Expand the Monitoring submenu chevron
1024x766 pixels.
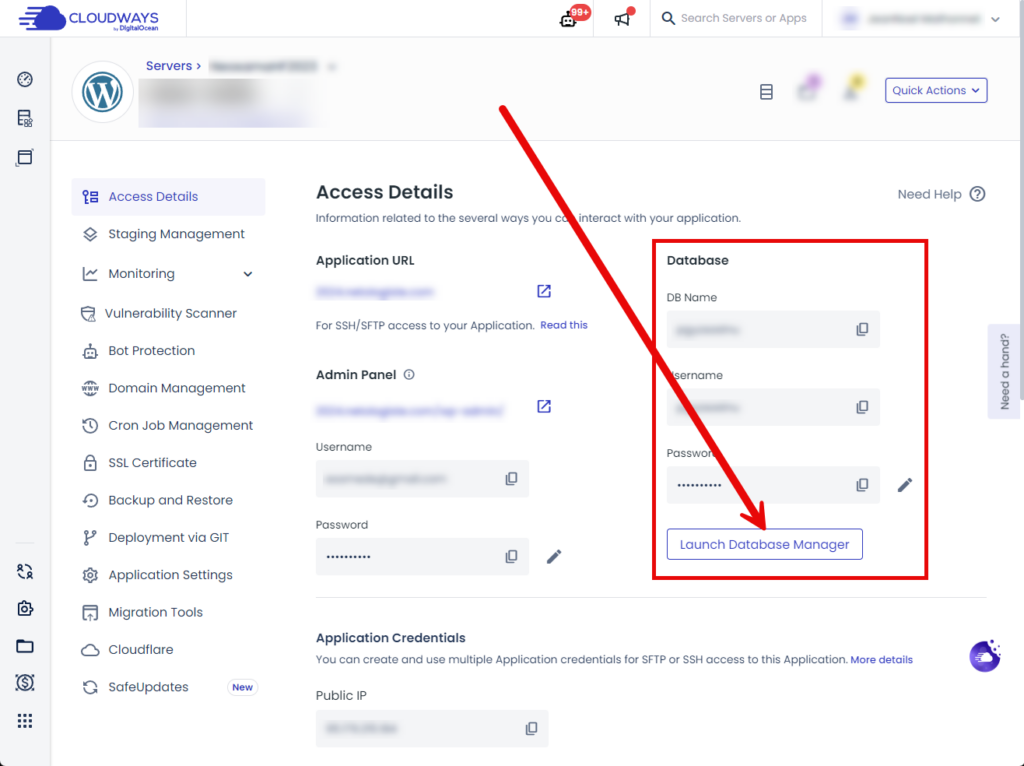(248, 274)
